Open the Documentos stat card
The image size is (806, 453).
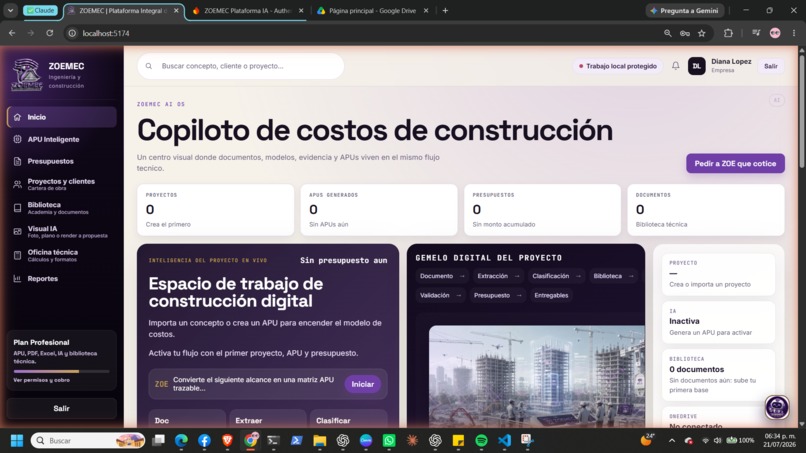pyautogui.click(x=706, y=210)
